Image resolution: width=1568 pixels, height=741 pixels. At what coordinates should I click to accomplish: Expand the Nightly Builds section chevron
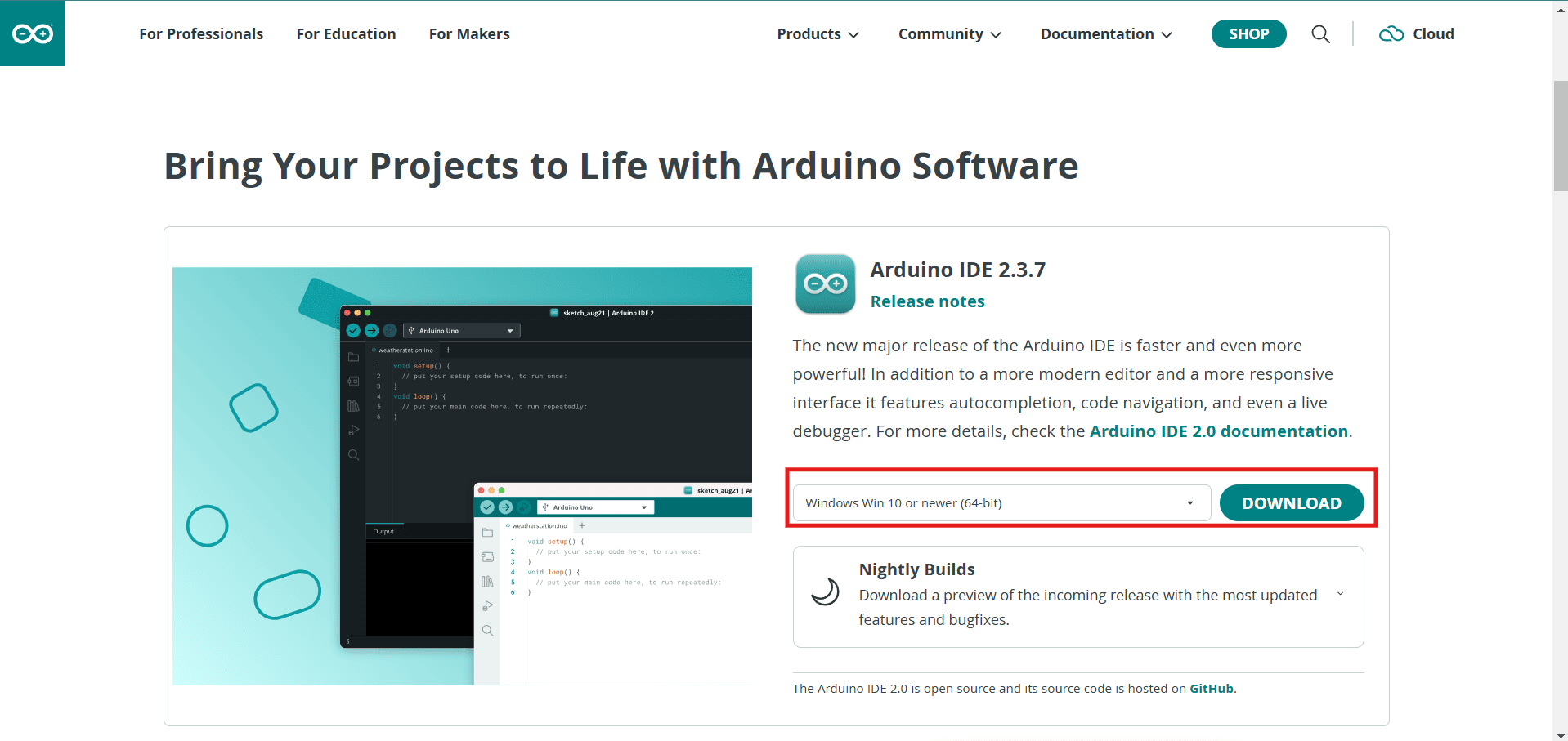[x=1340, y=594]
